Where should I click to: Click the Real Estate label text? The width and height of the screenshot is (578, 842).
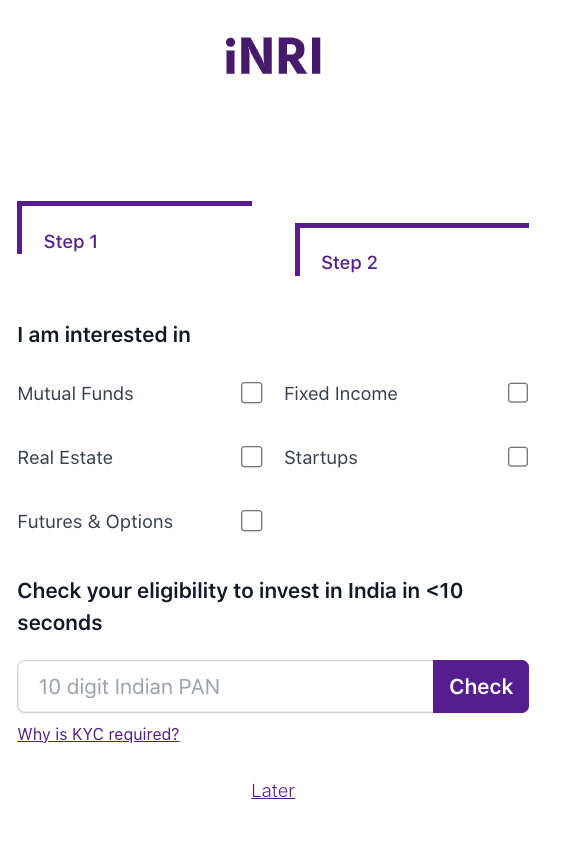[64, 457]
